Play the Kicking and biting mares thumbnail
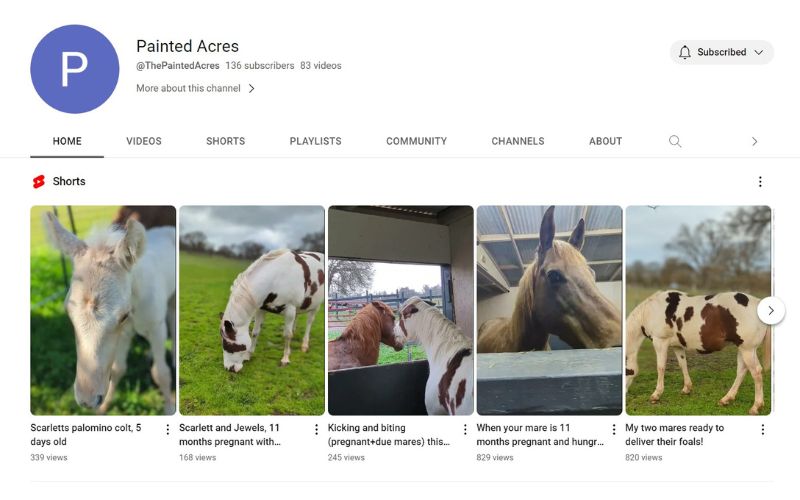 [x=401, y=310]
